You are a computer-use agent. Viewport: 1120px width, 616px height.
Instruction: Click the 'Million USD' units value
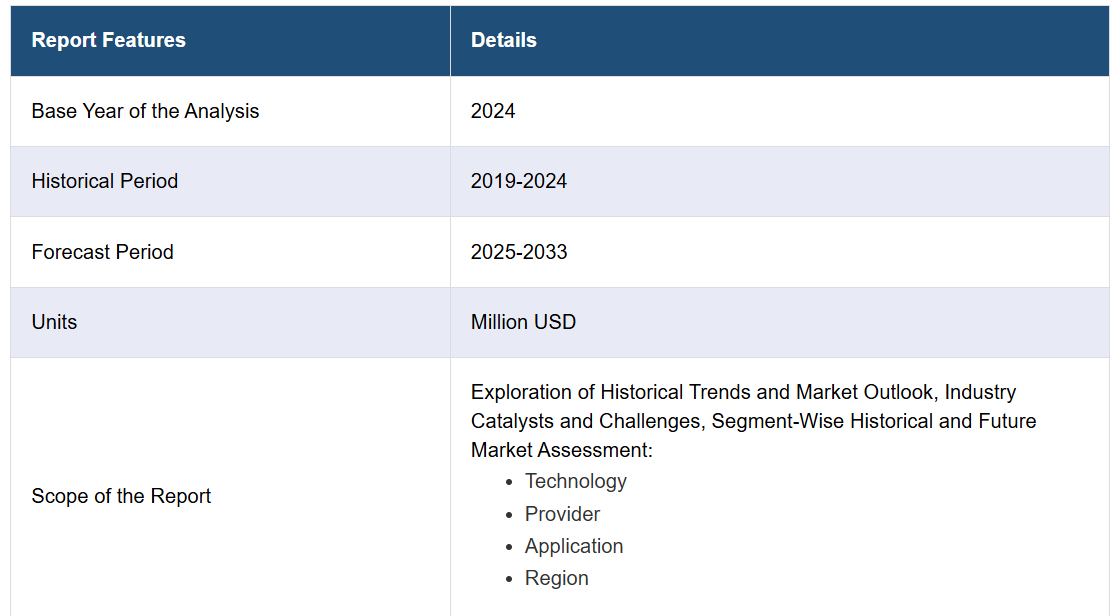[523, 322]
